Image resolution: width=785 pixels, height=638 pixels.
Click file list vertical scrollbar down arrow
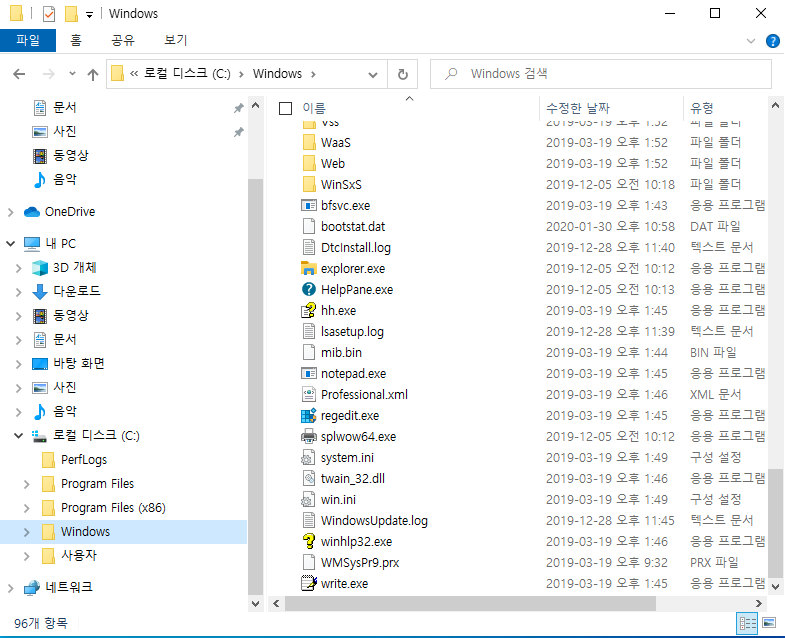(x=775, y=586)
